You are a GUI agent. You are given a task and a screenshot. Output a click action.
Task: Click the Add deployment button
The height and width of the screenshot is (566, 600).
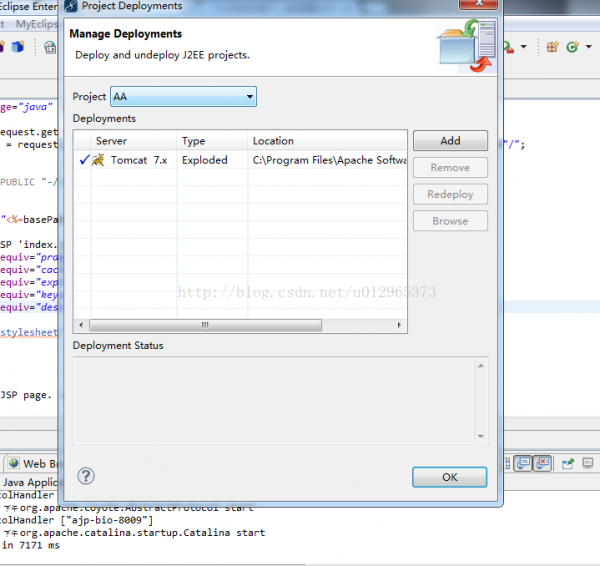pyautogui.click(x=450, y=141)
